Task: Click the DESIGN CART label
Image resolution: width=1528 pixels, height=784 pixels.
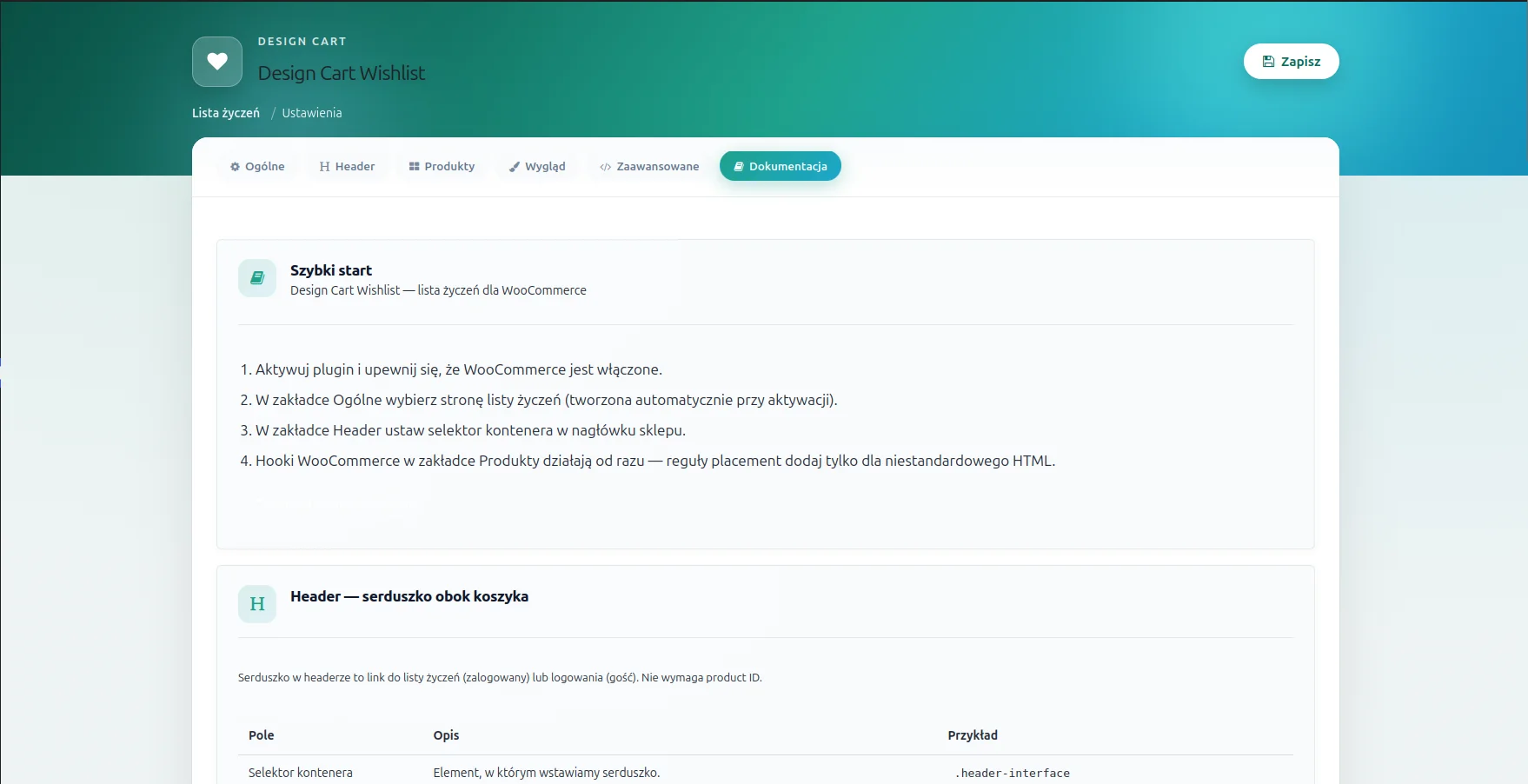Action: (x=302, y=42)
